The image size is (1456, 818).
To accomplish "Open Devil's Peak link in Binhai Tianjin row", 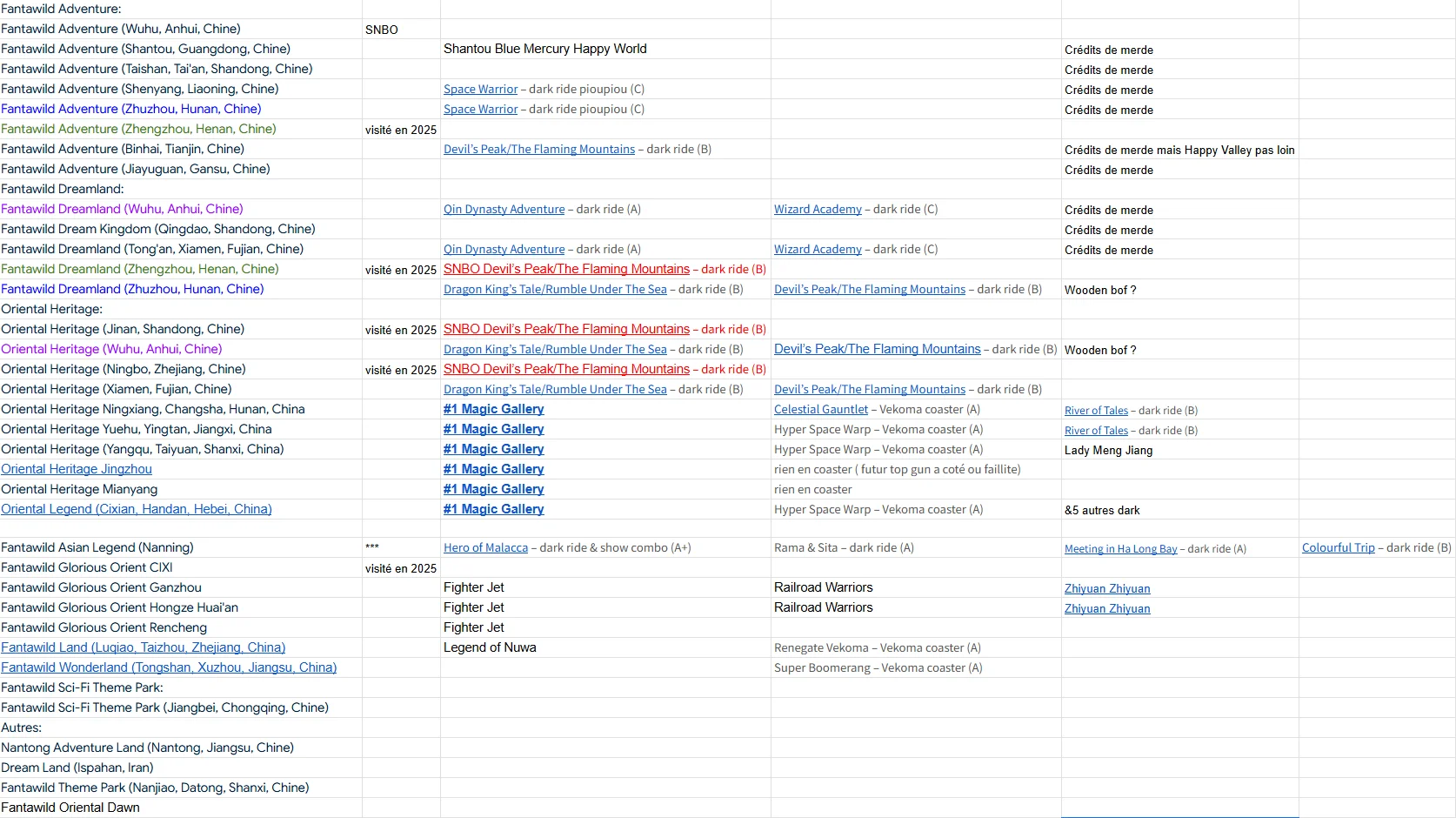I will pyautogui.click(x=539, y=149).
